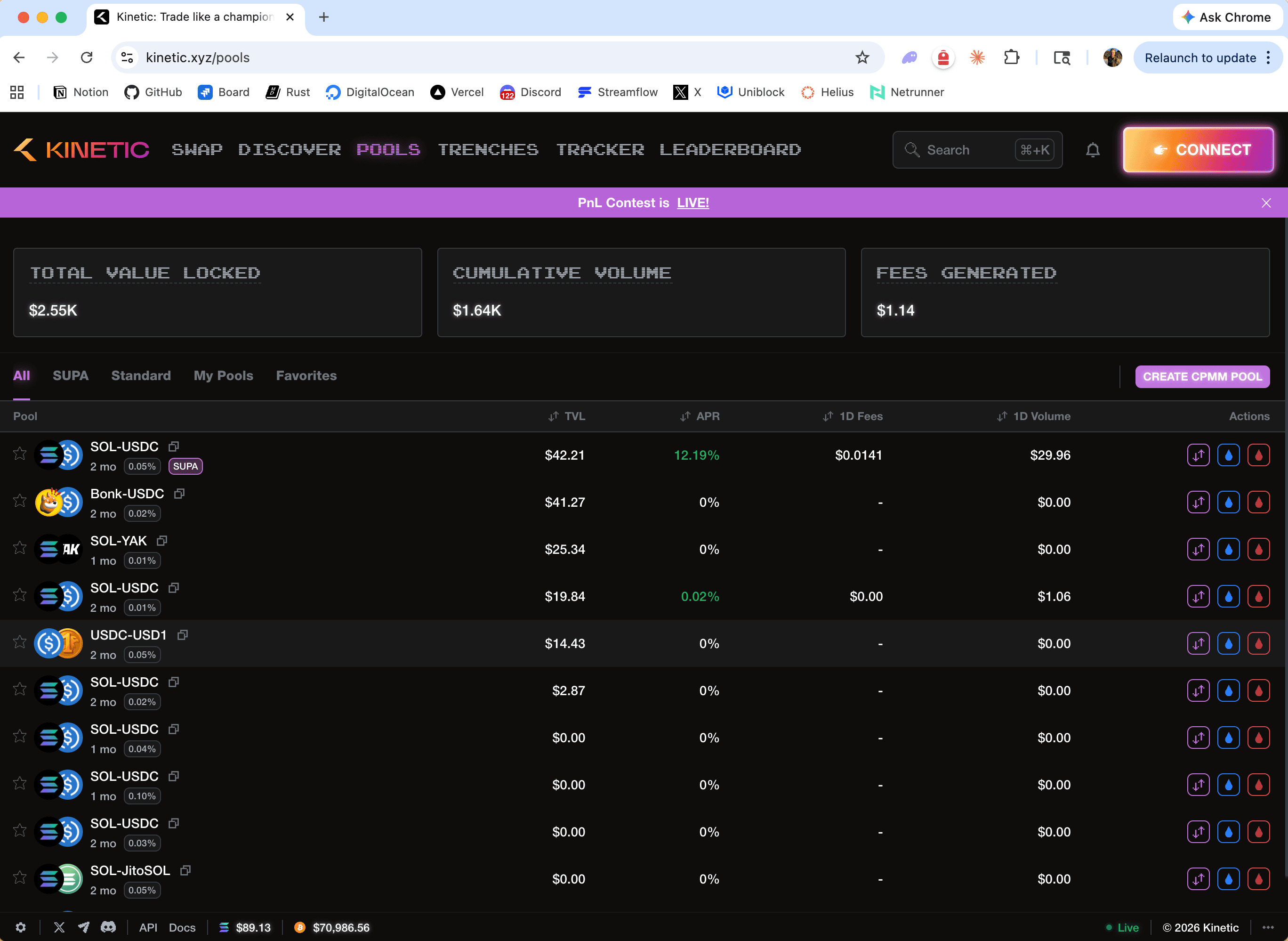Open settings gear in the status bar
The image size is (1288, 941).
tap(21, 927)
